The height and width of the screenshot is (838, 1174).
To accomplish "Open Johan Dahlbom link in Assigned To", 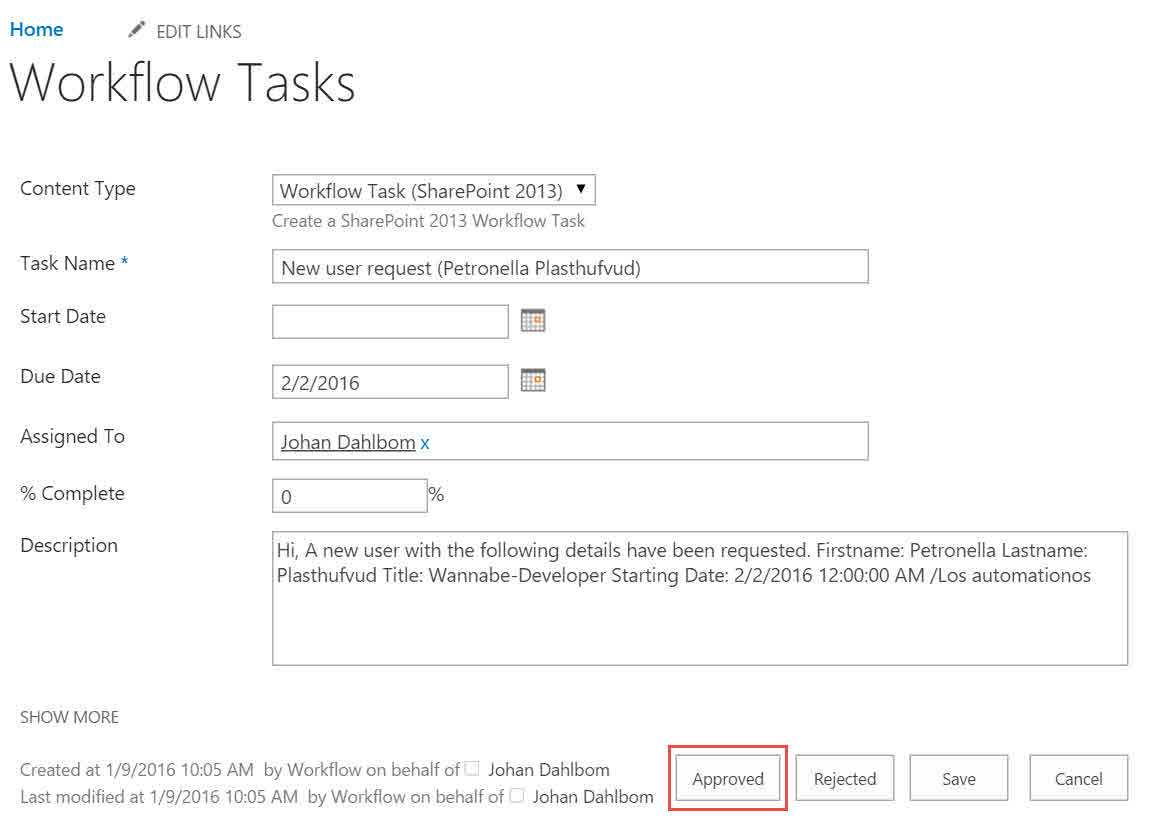I will [348, 442].
